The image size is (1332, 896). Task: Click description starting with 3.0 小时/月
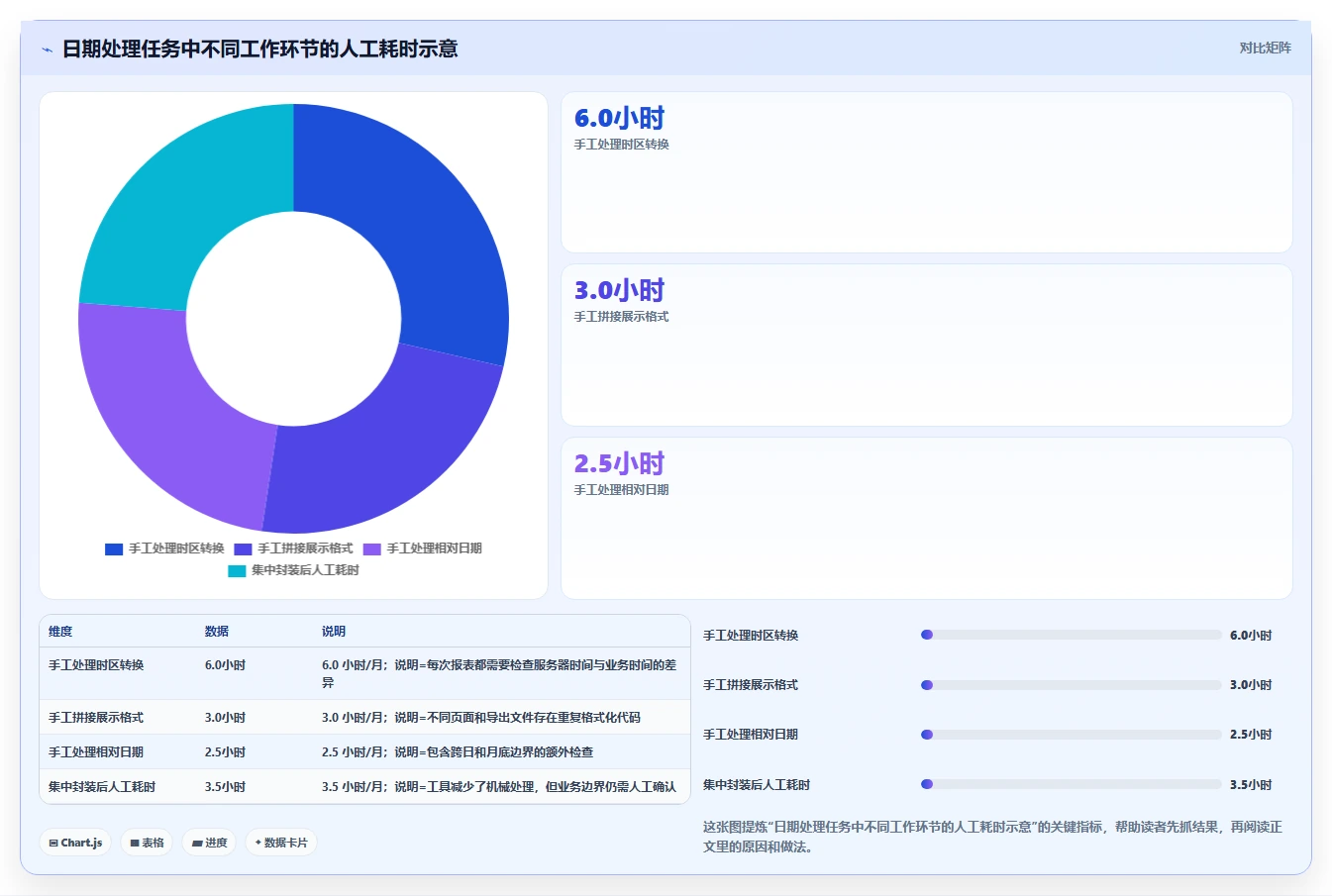pos(481,718)
